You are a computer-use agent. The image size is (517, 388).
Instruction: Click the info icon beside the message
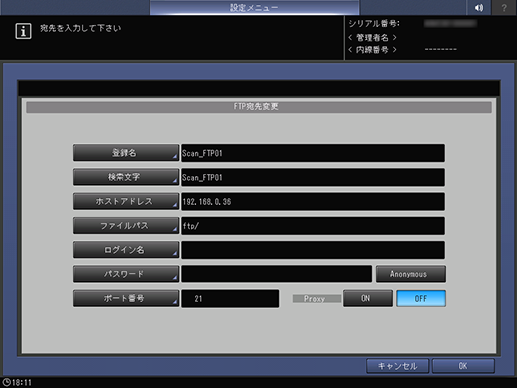tap(23, 31)
